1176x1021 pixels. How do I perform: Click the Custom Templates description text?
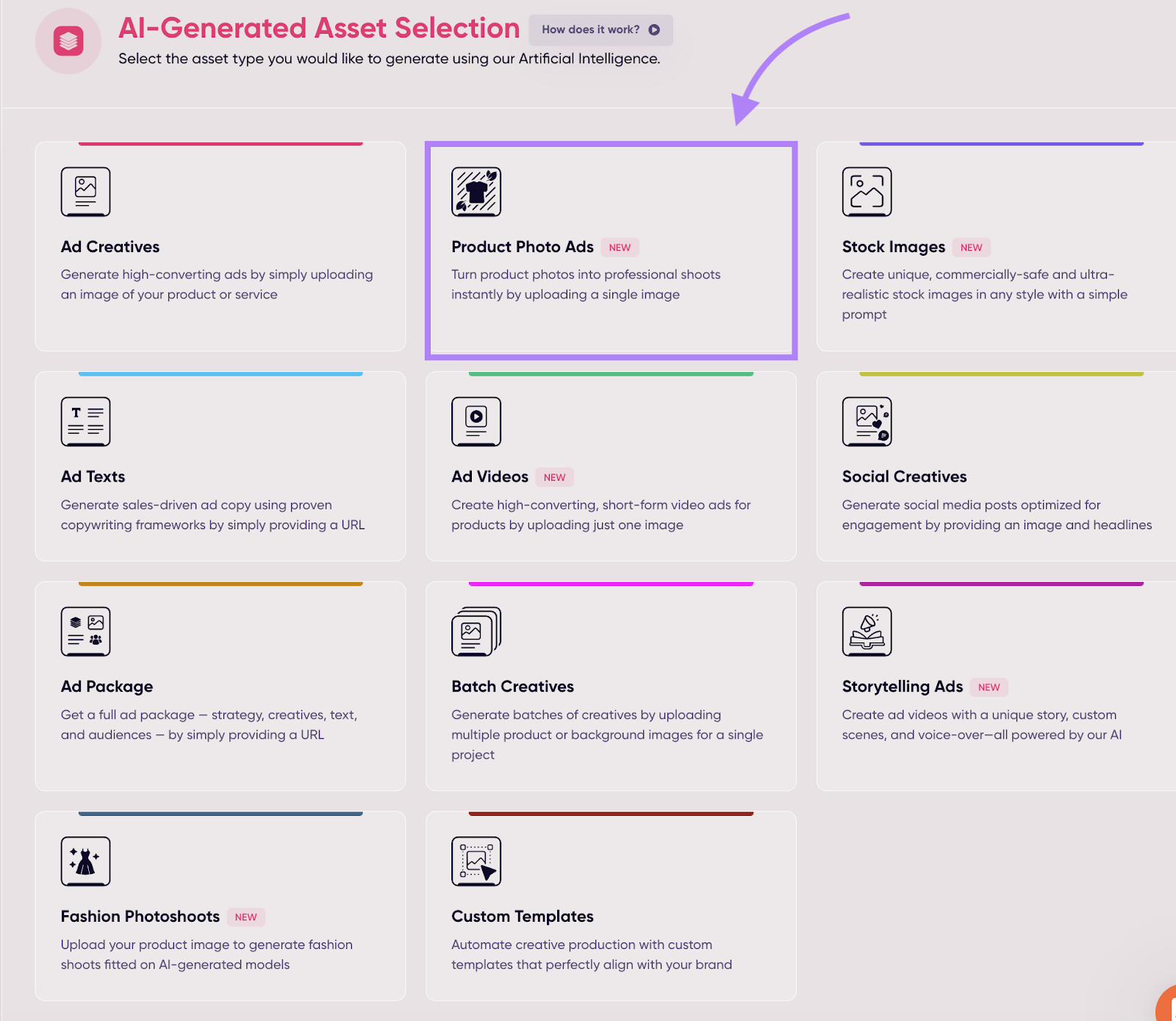[592, 954]
